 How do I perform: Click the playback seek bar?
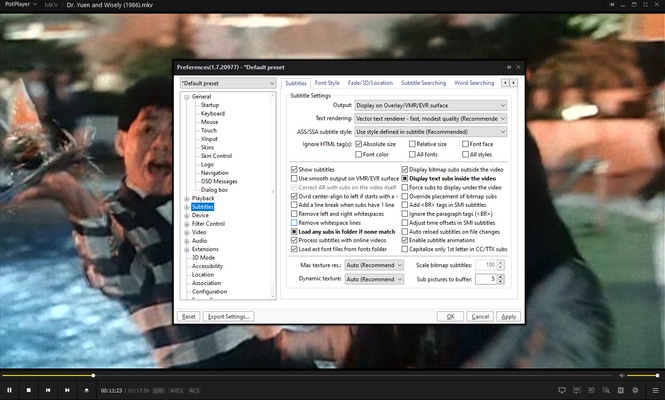tap(307, 375)
